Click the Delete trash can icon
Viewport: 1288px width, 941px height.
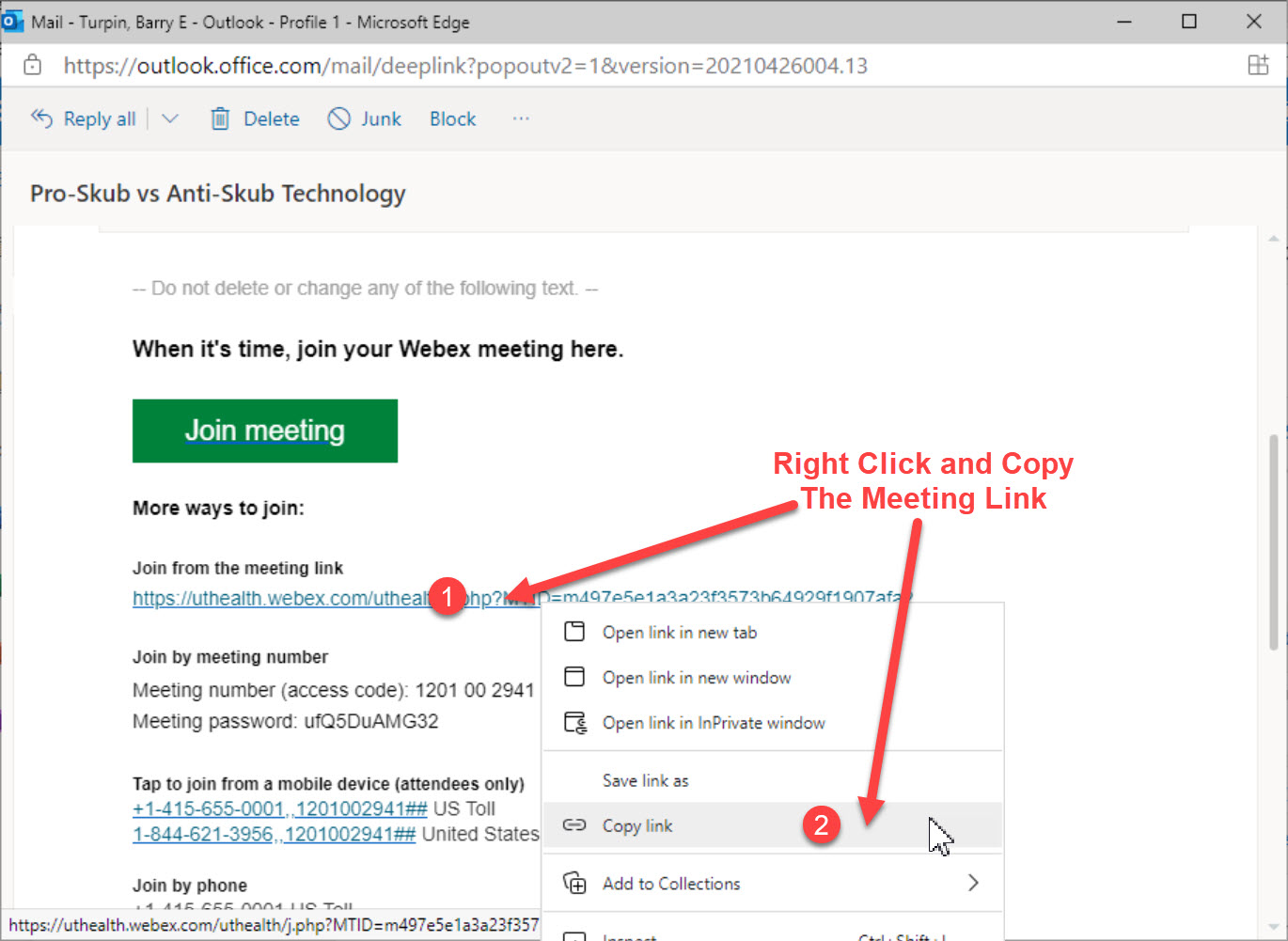coord(220,118)
